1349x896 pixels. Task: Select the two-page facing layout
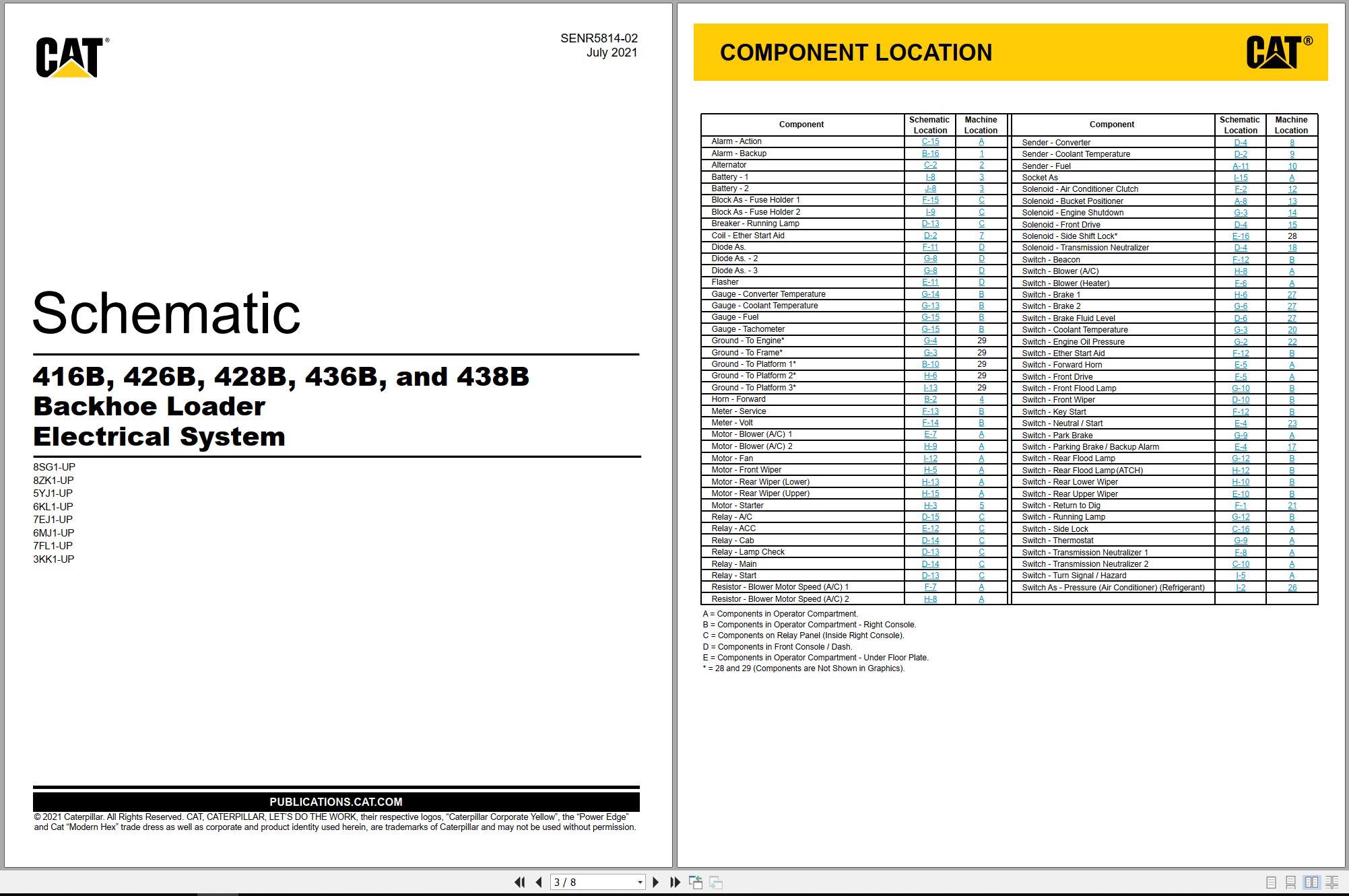coord(1311,882)
